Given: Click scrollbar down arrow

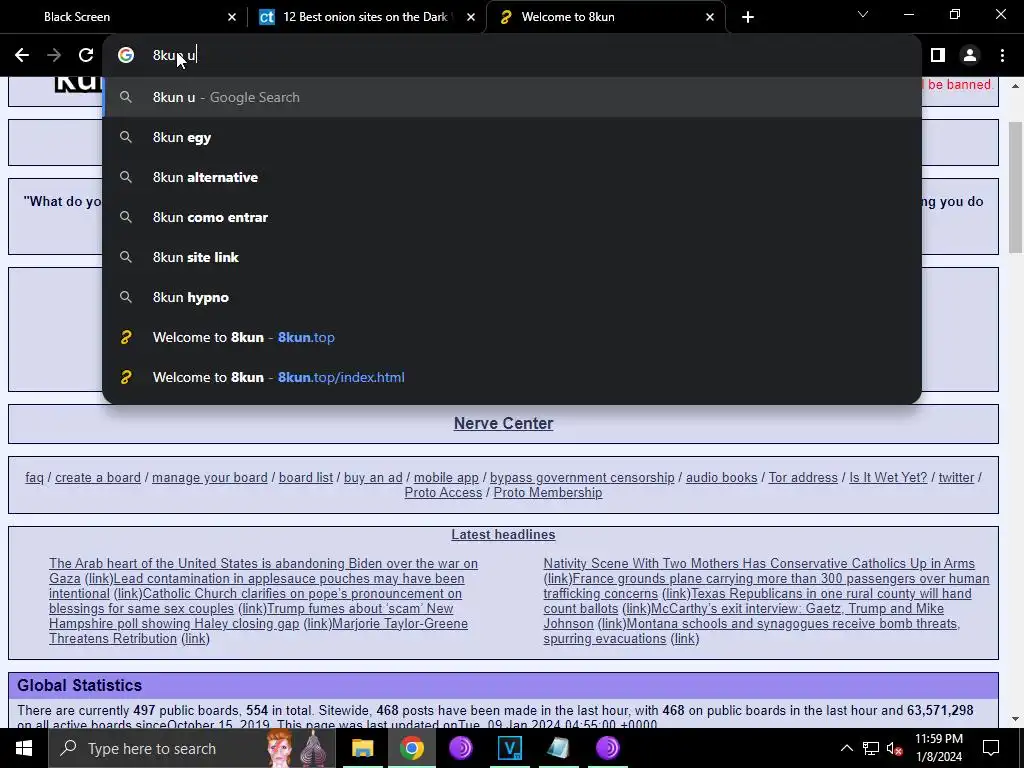Looking at the screenshot, I should (1016, 719).
